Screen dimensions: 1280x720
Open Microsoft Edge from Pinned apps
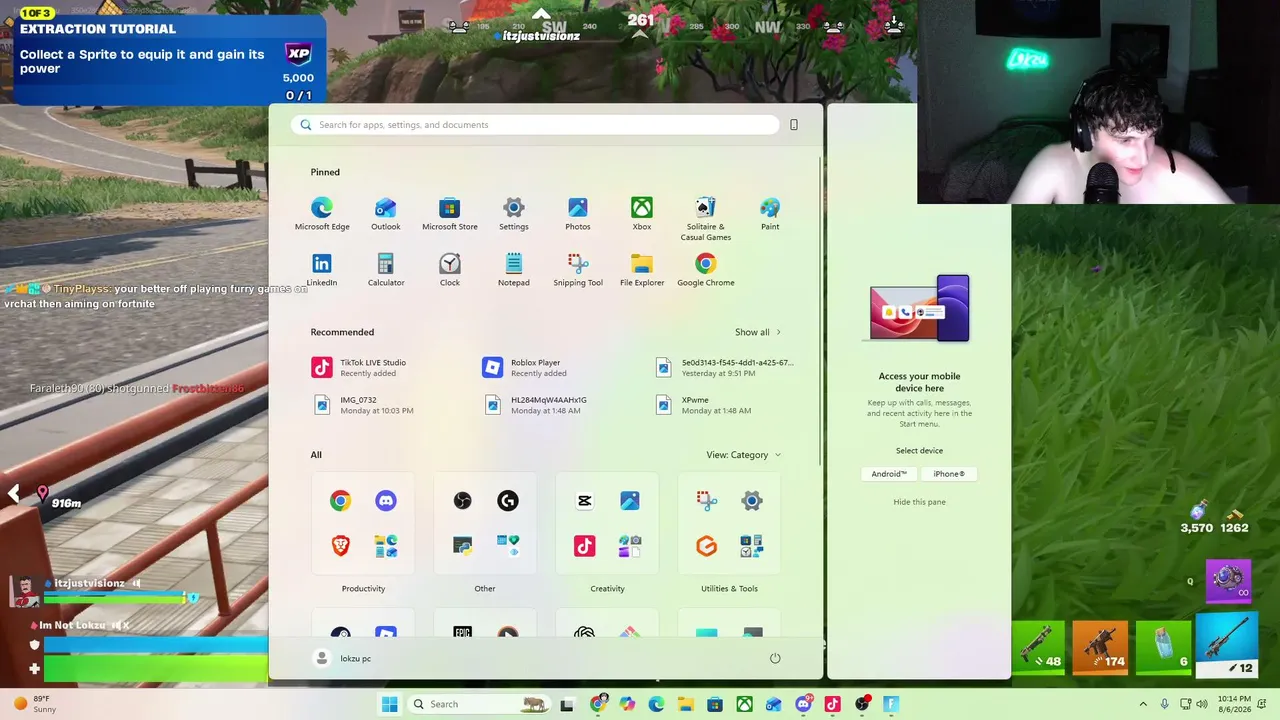click(322, 214)
